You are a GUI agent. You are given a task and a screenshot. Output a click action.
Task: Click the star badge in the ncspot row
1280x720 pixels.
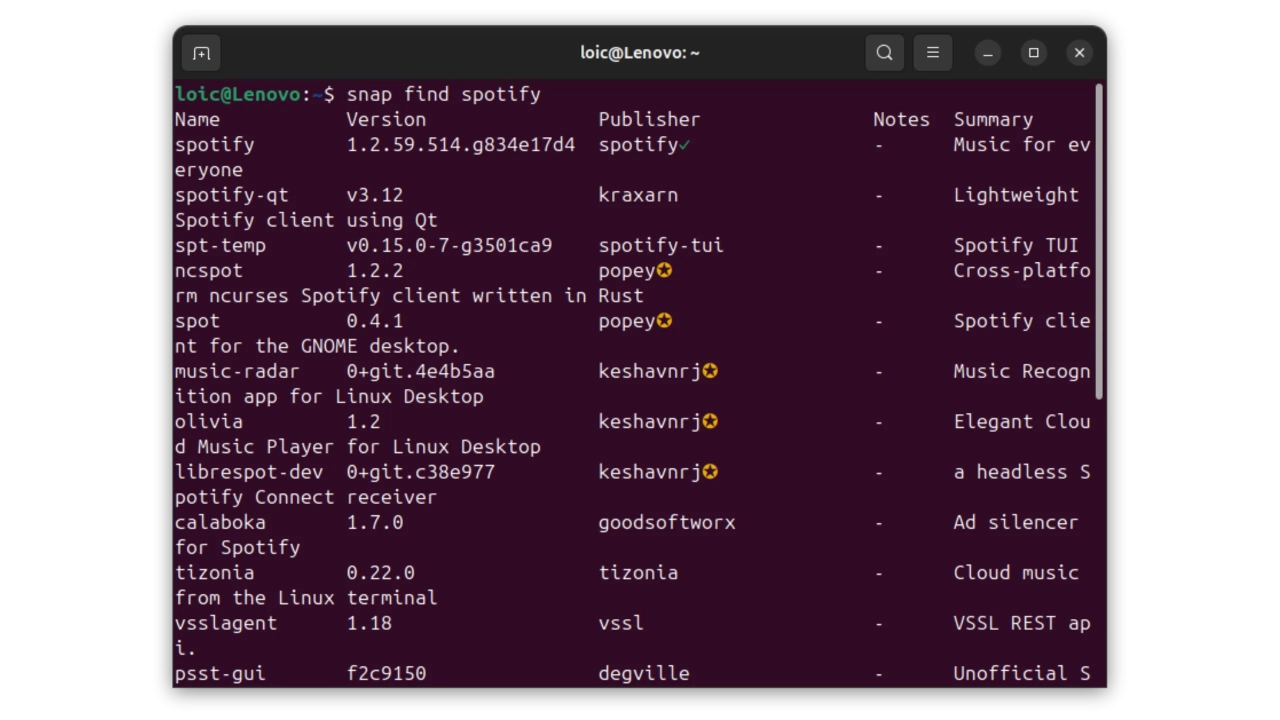[x=664, y=271]
